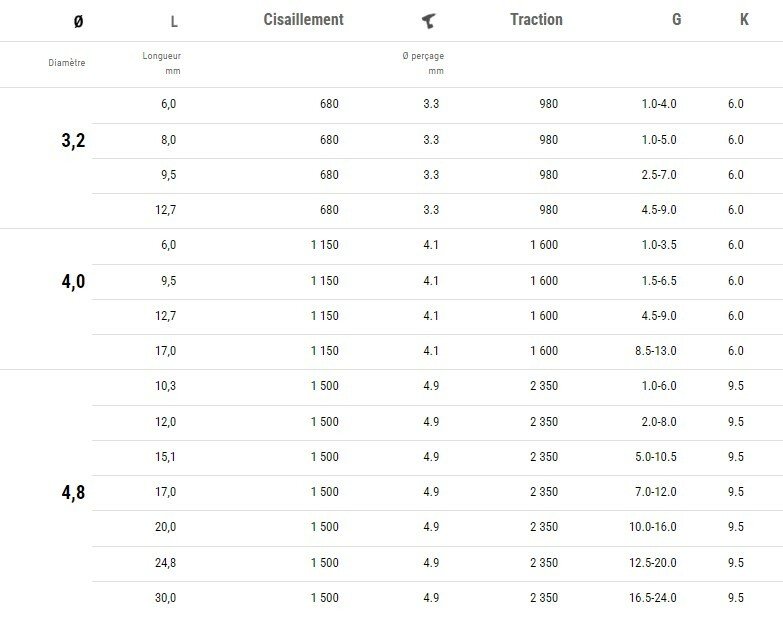Select the Traction column header

(x=536, y=20)
